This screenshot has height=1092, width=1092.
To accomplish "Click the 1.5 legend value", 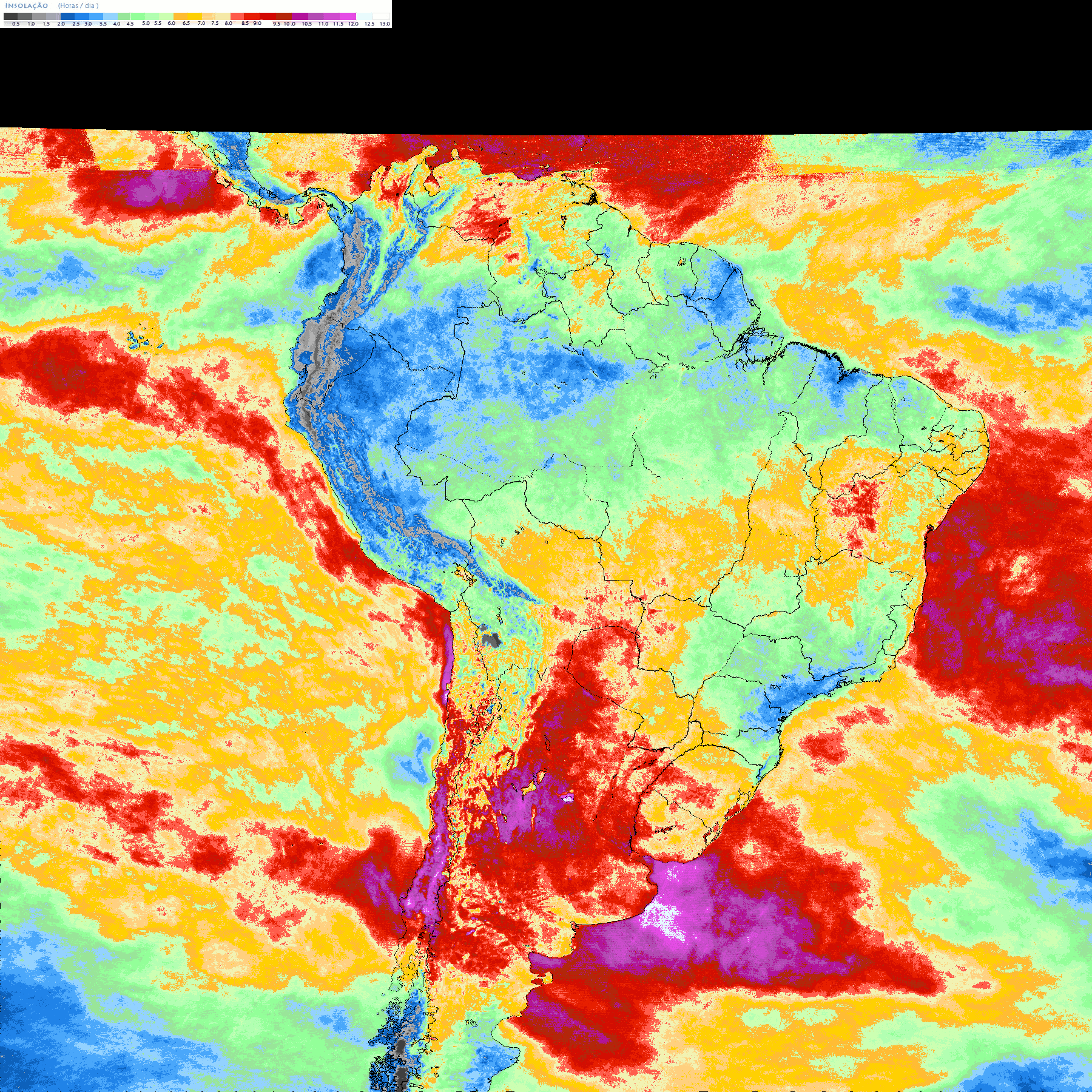I will click(46, 24).
